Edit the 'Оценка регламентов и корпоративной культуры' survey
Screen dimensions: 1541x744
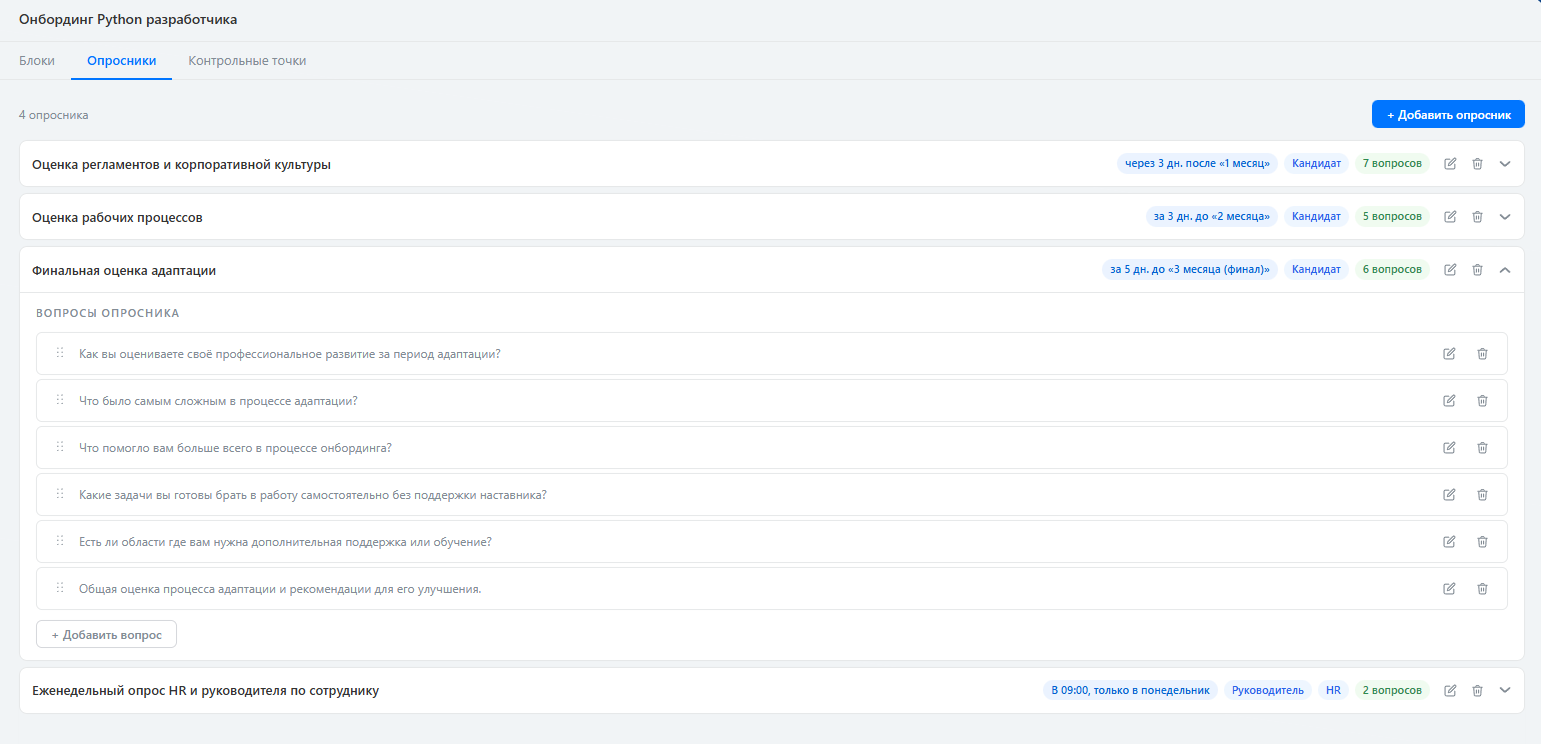[1450, 164]
